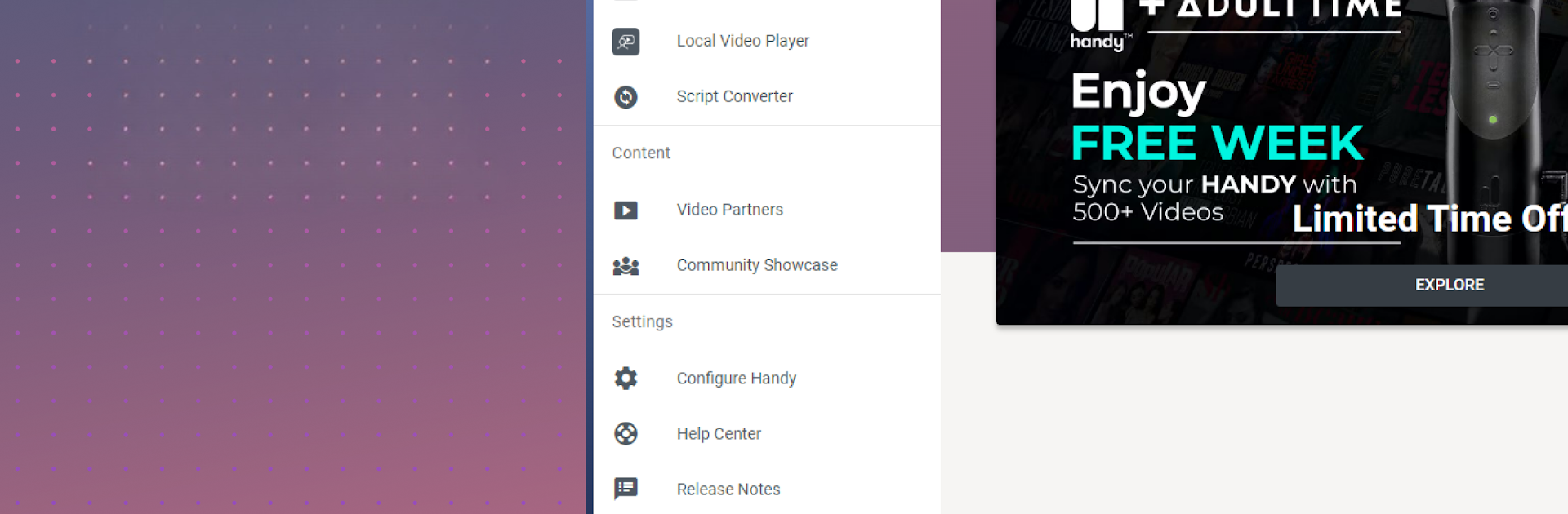
Task: Click the Script Converter circular arrows icon
Action: pos(626,97)
